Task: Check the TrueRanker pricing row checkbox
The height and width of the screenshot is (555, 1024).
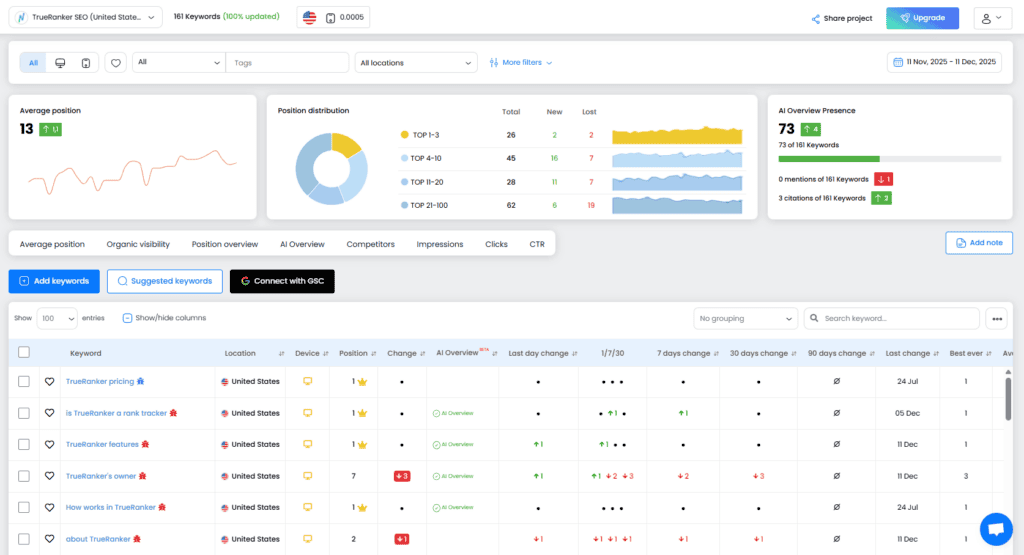Action: (x=24, y=381)
